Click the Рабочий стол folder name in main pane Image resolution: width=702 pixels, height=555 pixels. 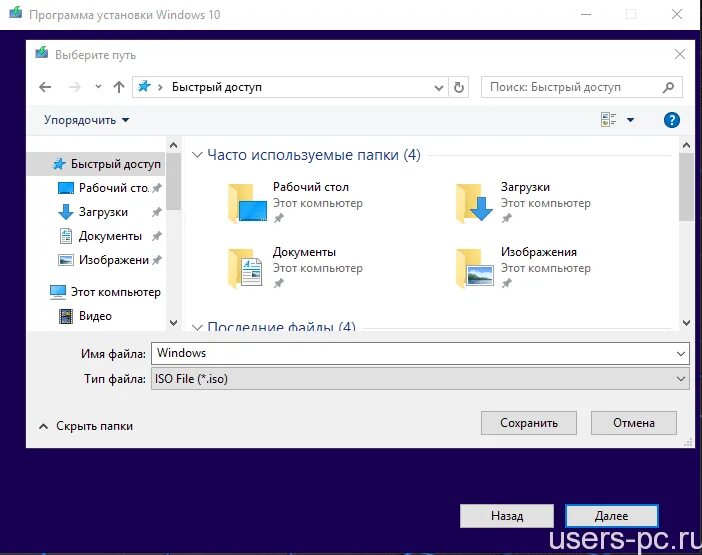(311, 187)
